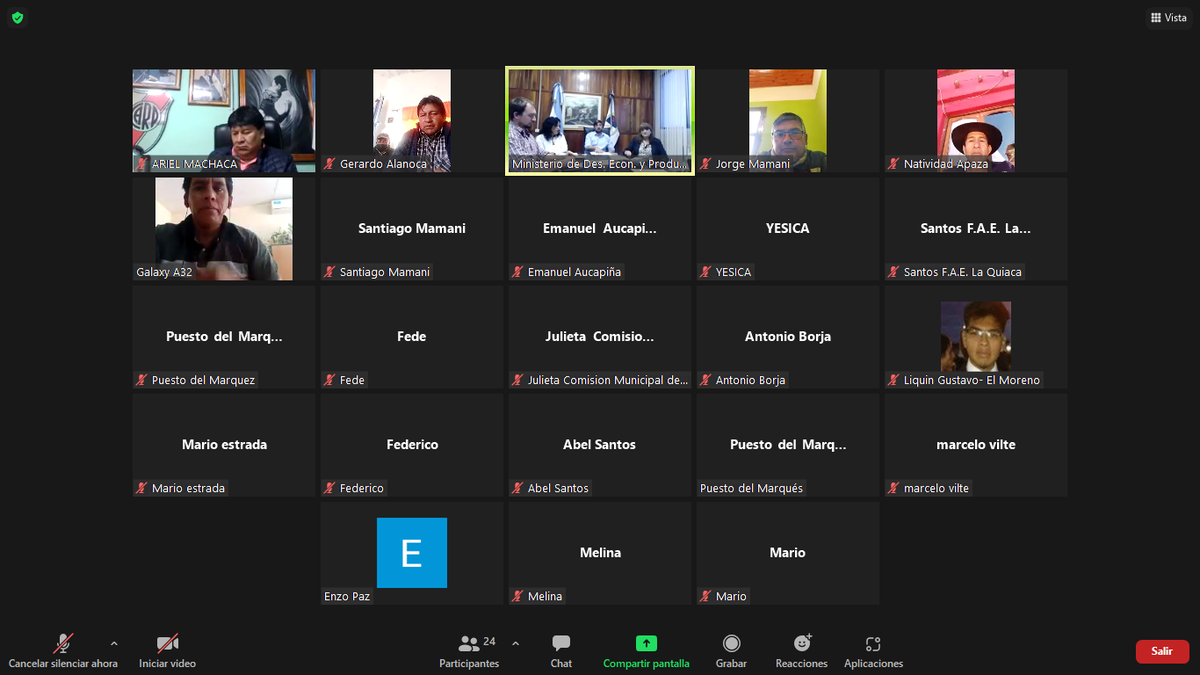Screen dimensions: 1200x675
Task: Open the Participantes panel
Action: [x=469, y=651]
